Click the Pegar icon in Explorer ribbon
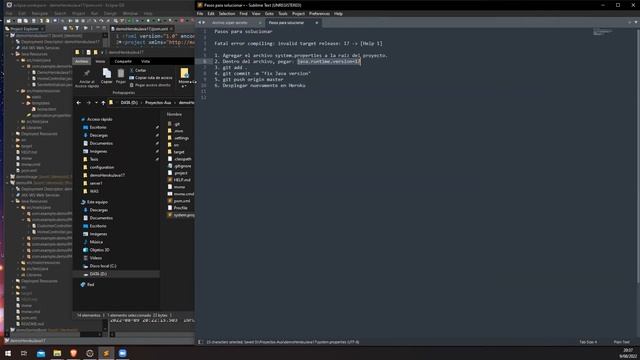Screen dimensions: 640x360 121,73
